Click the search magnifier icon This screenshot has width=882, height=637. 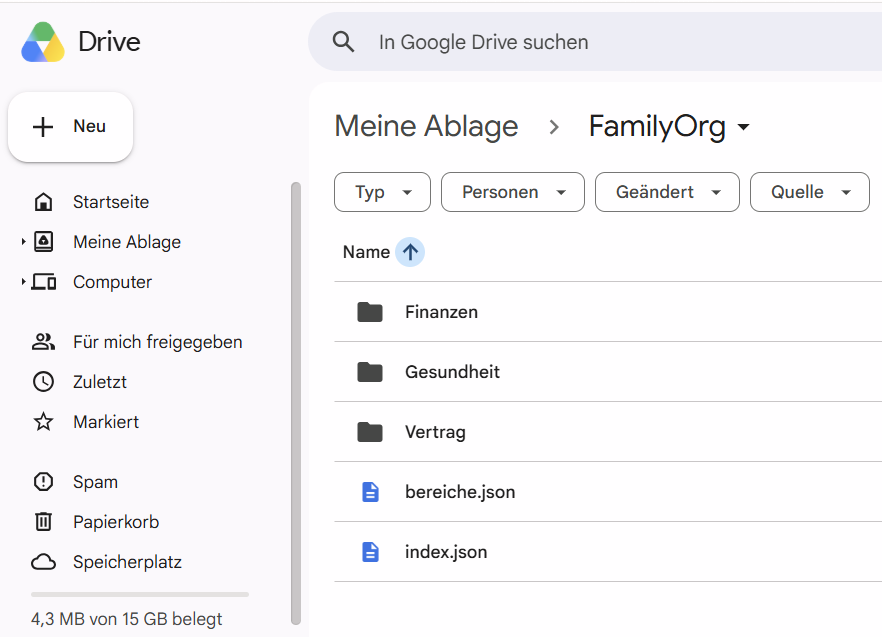tap(343, 42)
